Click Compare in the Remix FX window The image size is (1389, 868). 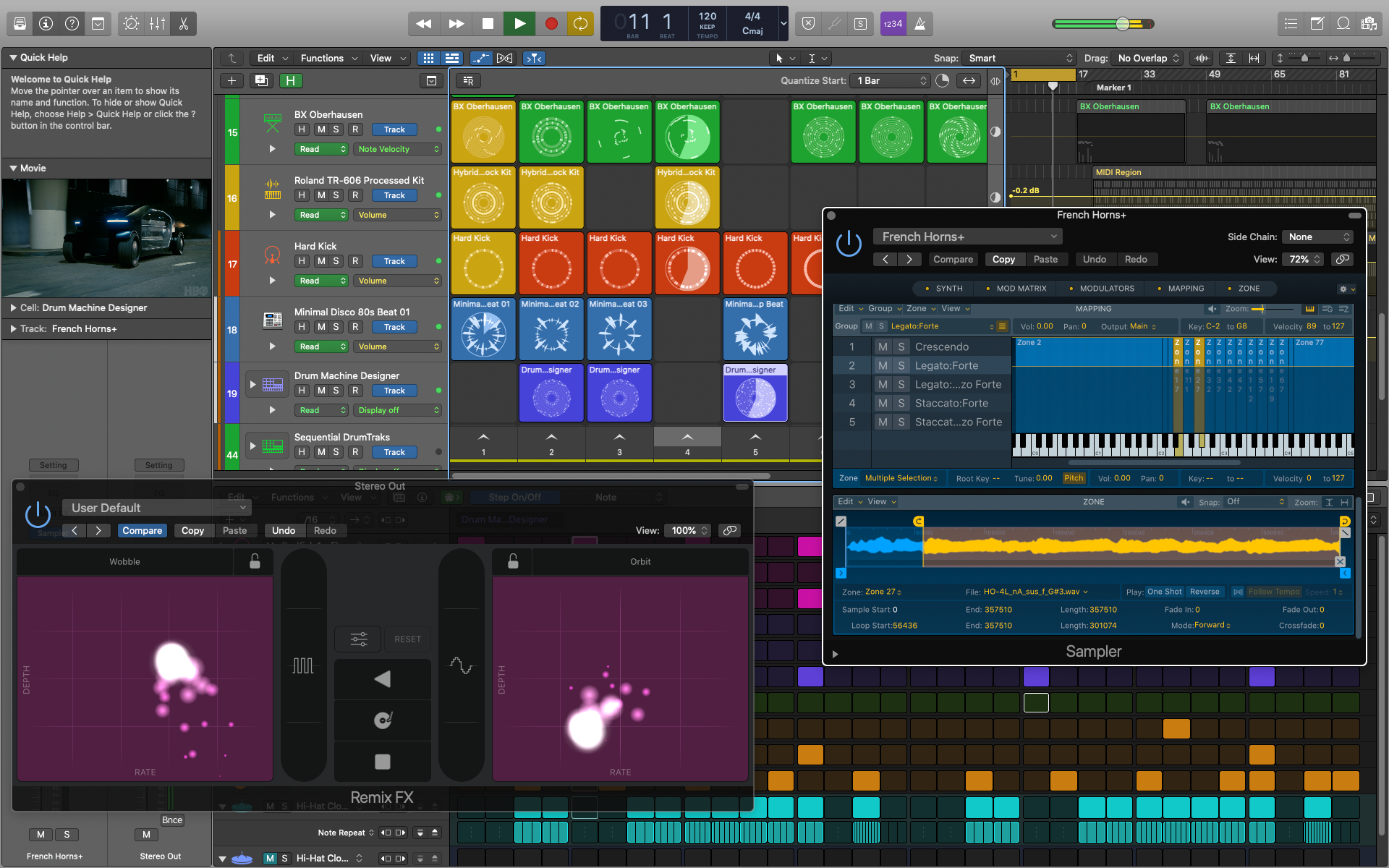click(142, 530)
